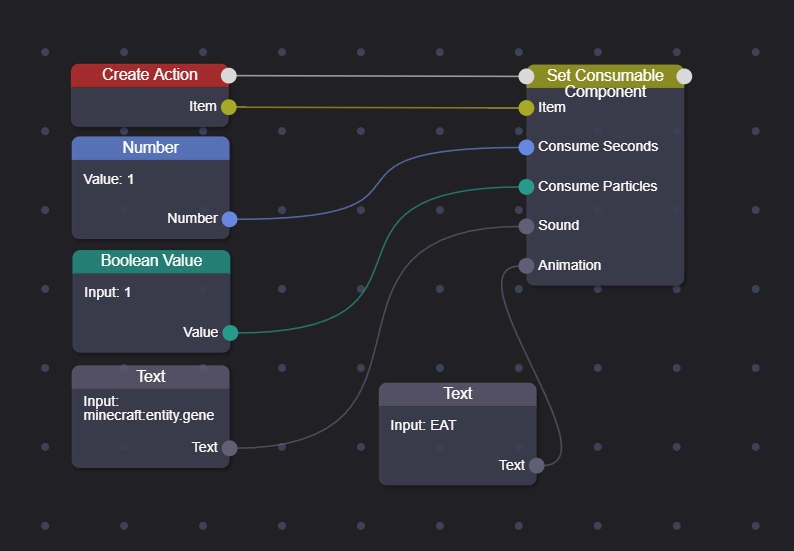Click the Item input port on Set Consumable
Image resolution: width=794 pixels, height=551 pixels.
[527, 108]
